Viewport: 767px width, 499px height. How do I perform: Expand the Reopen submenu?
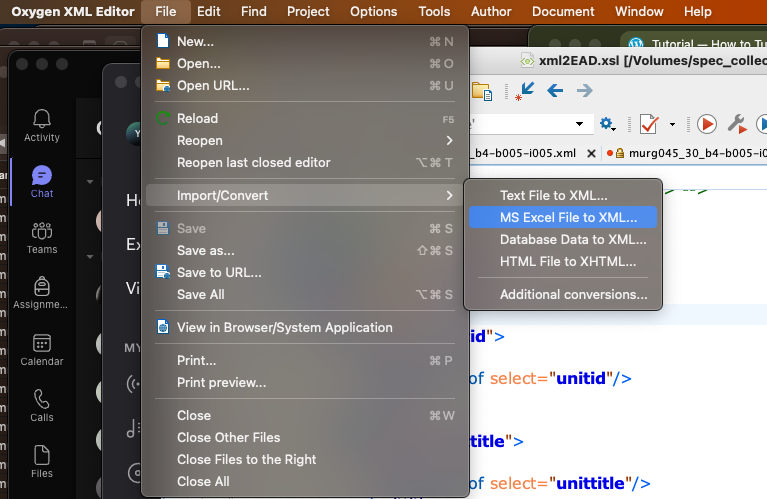click(449, 140)
